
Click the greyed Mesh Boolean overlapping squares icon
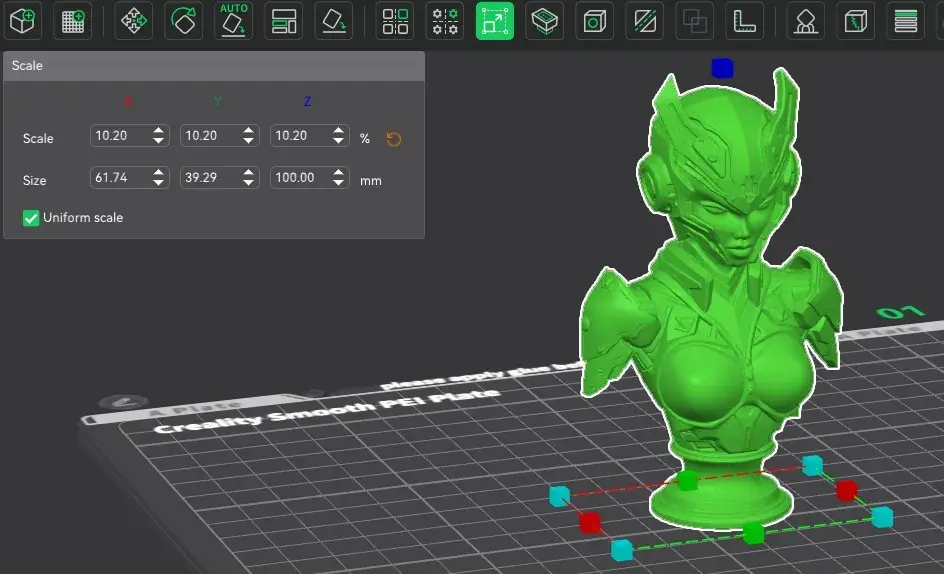tap(695, 21)
